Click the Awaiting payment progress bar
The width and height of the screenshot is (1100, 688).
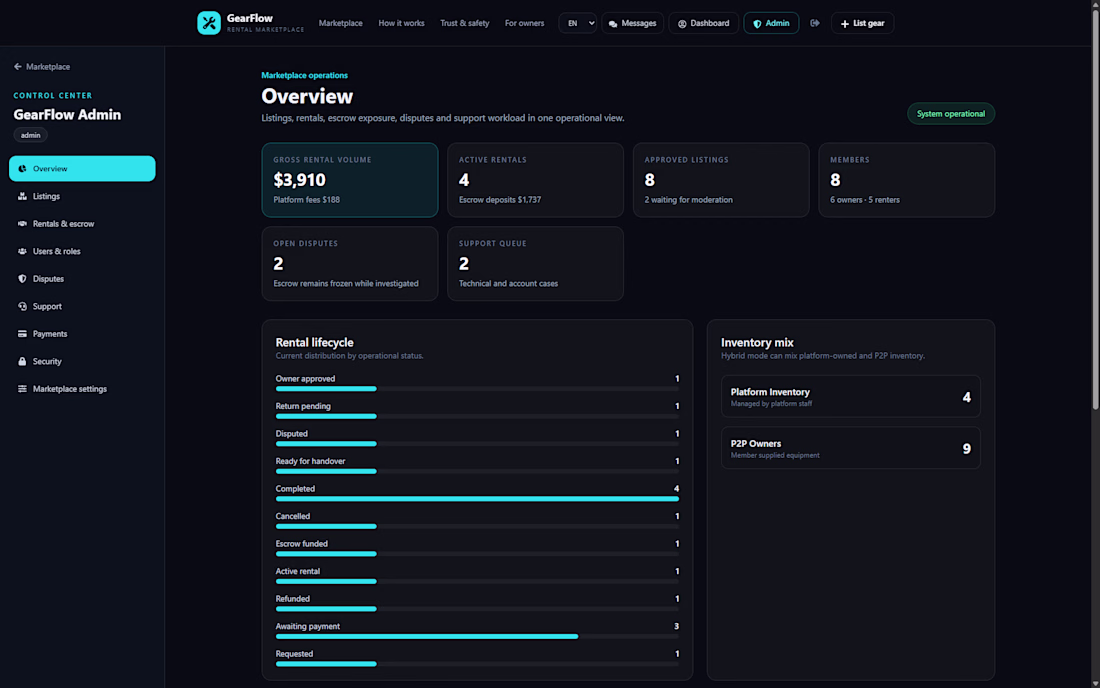click(477, 636)
